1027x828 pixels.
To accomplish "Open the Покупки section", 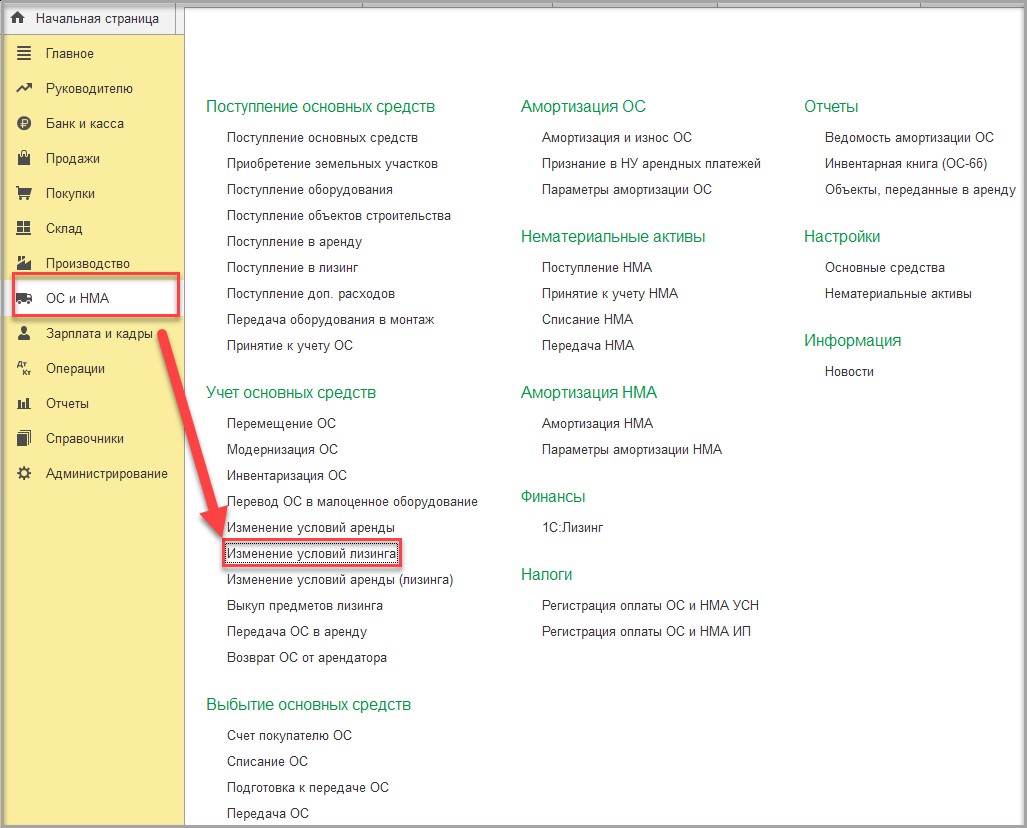I will 70,193.
